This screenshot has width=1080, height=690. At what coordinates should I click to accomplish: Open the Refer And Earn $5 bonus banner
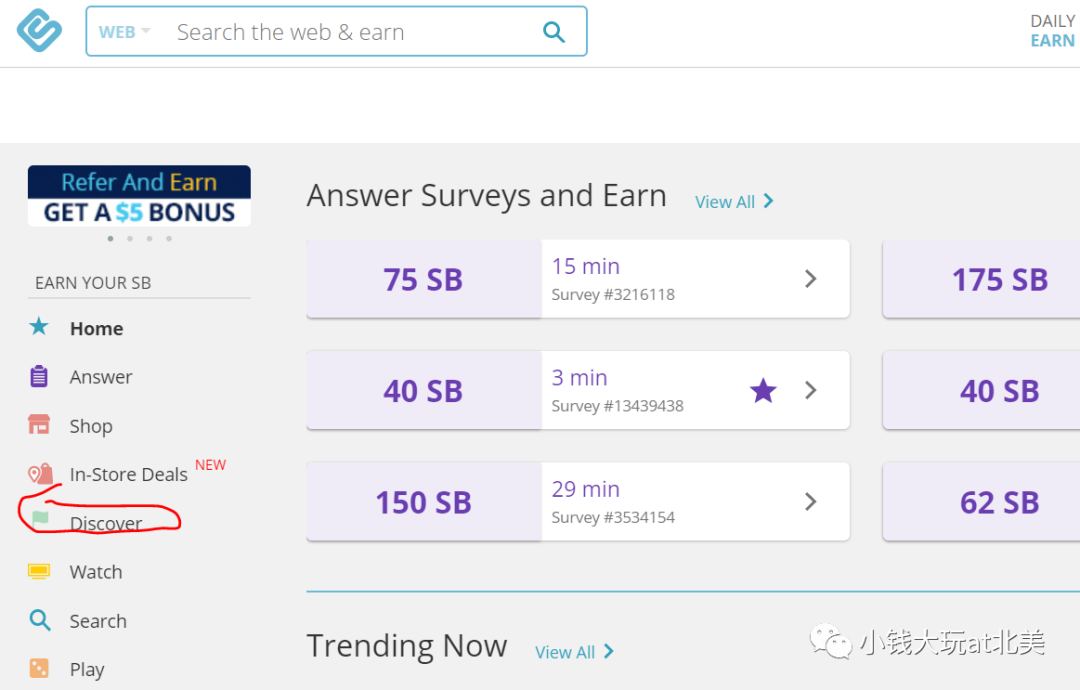tap(139, 196)
